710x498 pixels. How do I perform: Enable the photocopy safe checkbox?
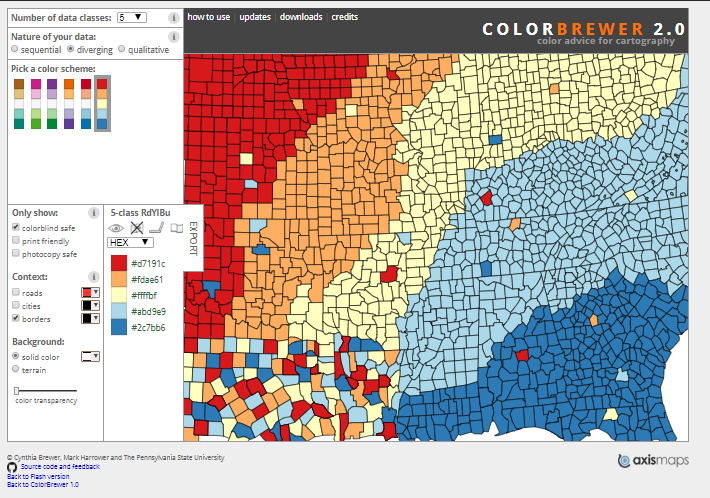[16, 253]
